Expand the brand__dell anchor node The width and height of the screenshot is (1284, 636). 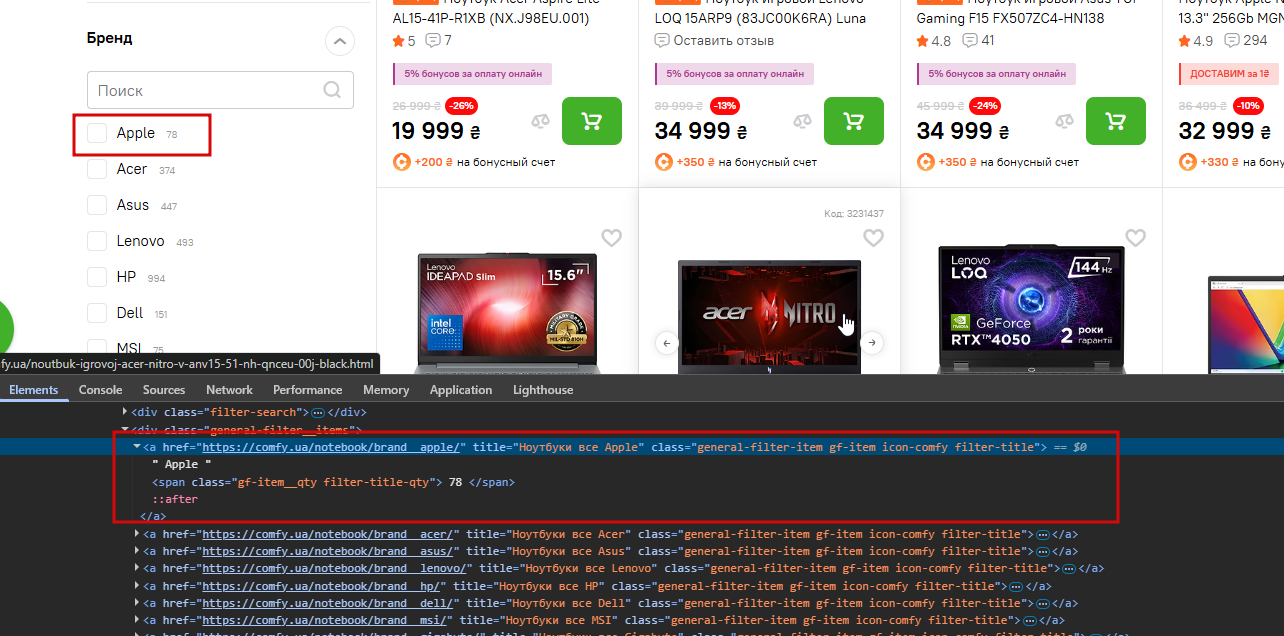[x=137, y=603]
